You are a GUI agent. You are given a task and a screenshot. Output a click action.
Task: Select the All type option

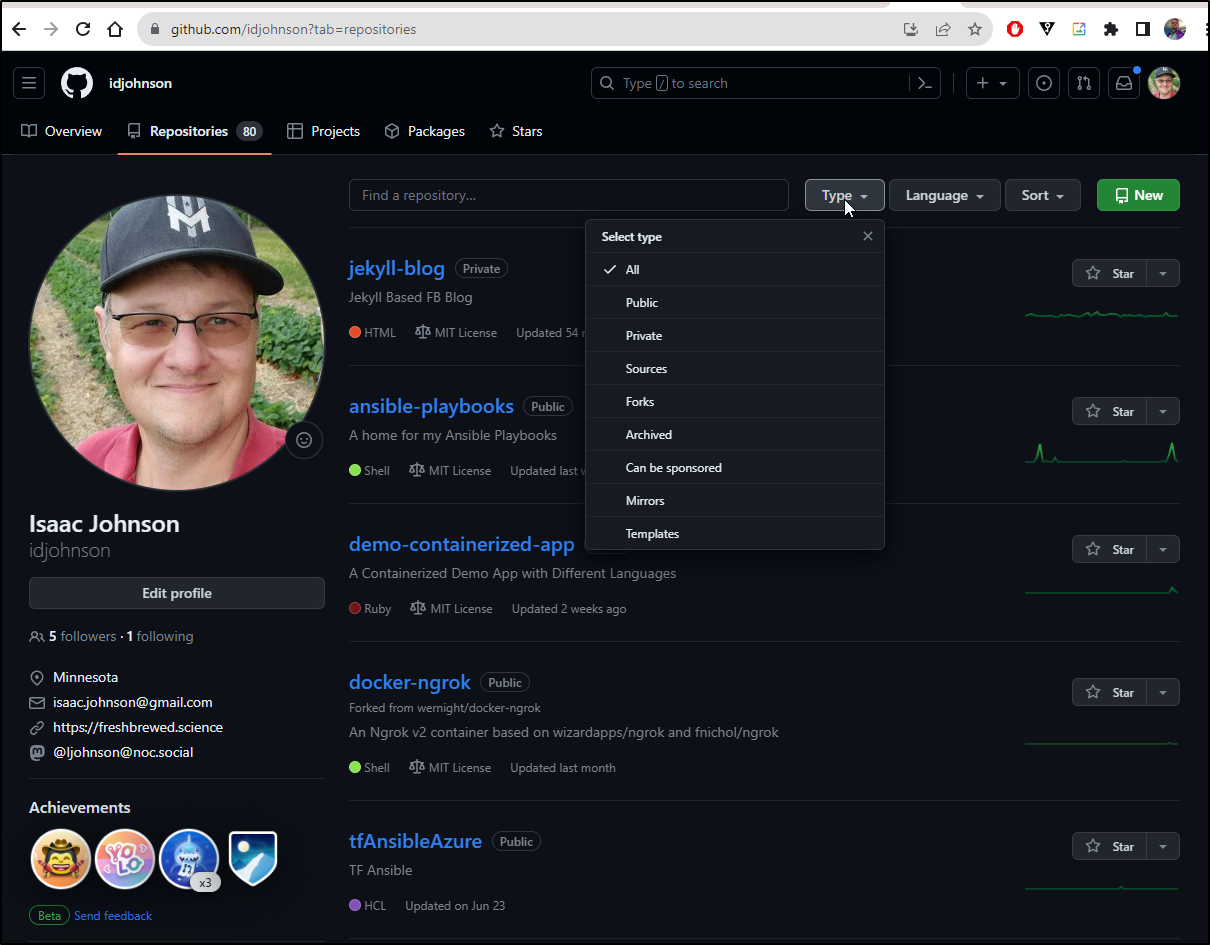click(735, 270)
